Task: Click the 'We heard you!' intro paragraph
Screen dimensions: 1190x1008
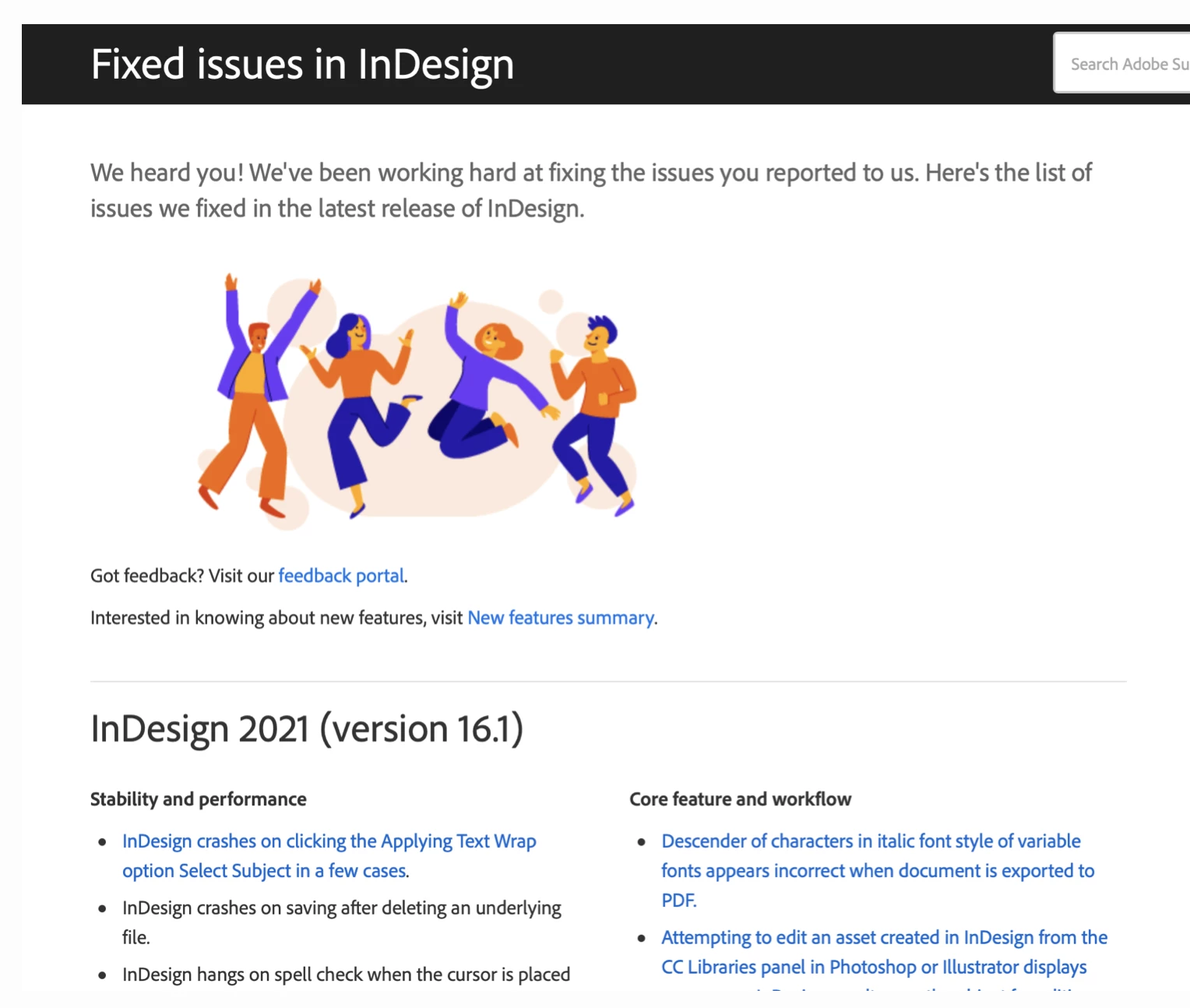Action: 591,190
